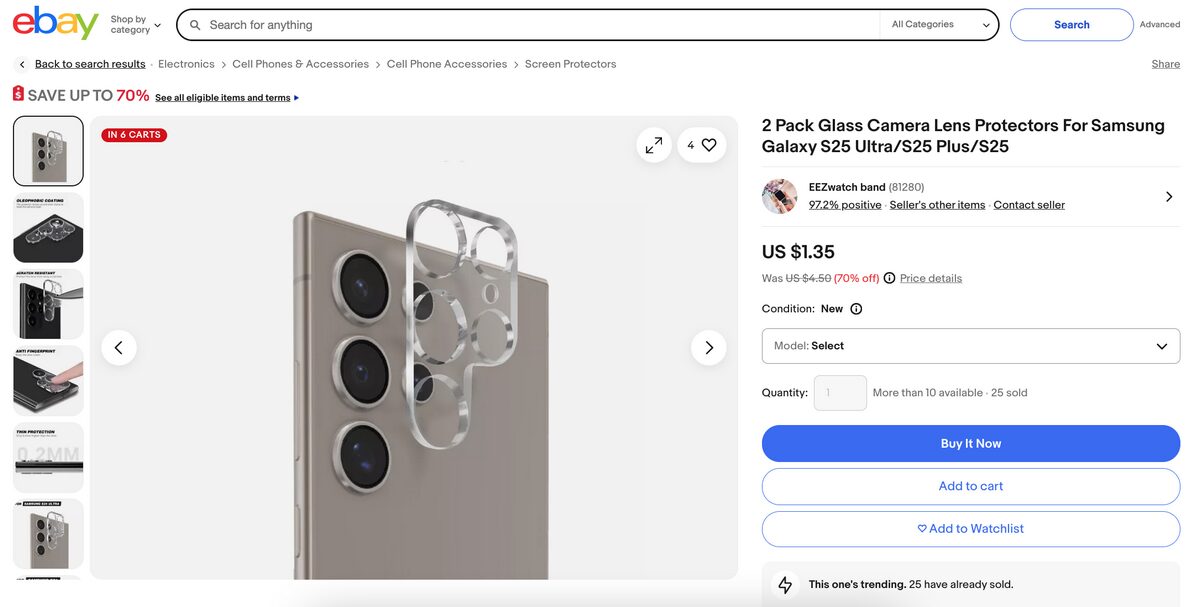Click the Buy It Now button
The image size is (1200, 607).
point(970,443)
